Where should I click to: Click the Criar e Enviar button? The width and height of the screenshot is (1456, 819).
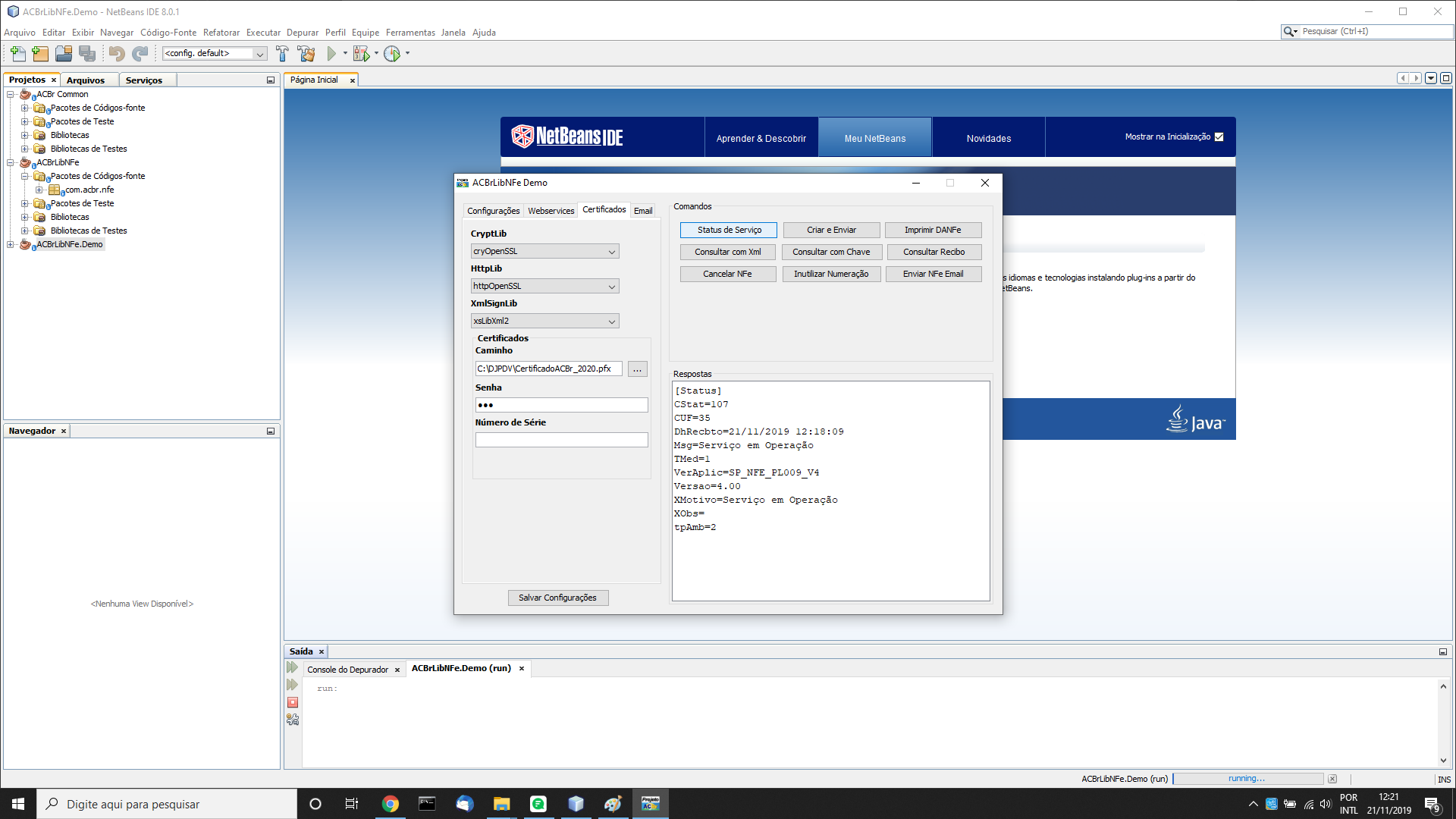tap(831, 230)
